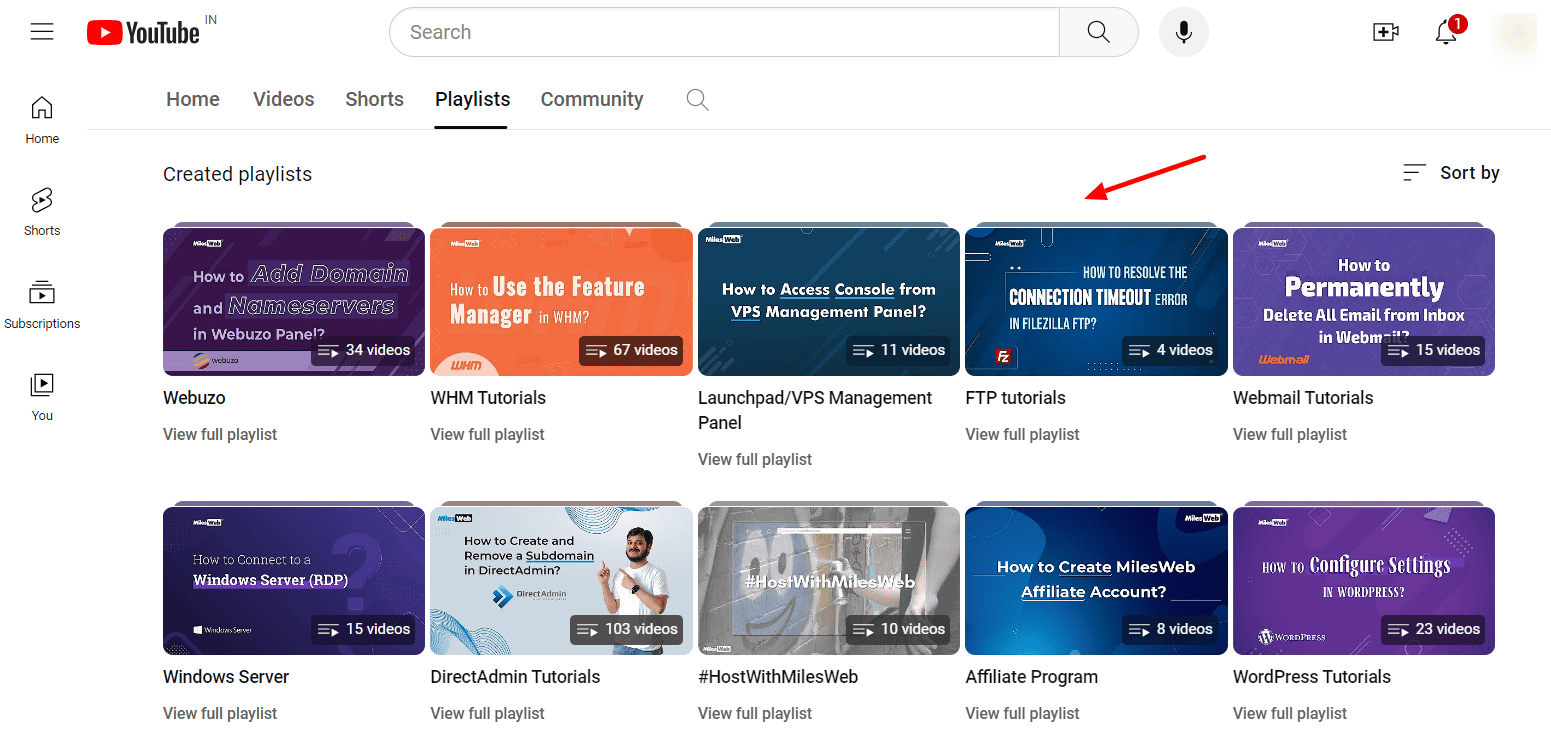Open the You library icon

tap(42, 396)
